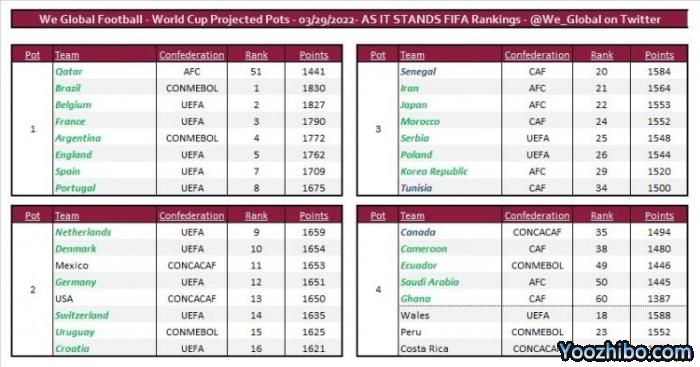The image size is (700, 367).
Task: Select the Korea Republic team cell
Action: [450, 171]
